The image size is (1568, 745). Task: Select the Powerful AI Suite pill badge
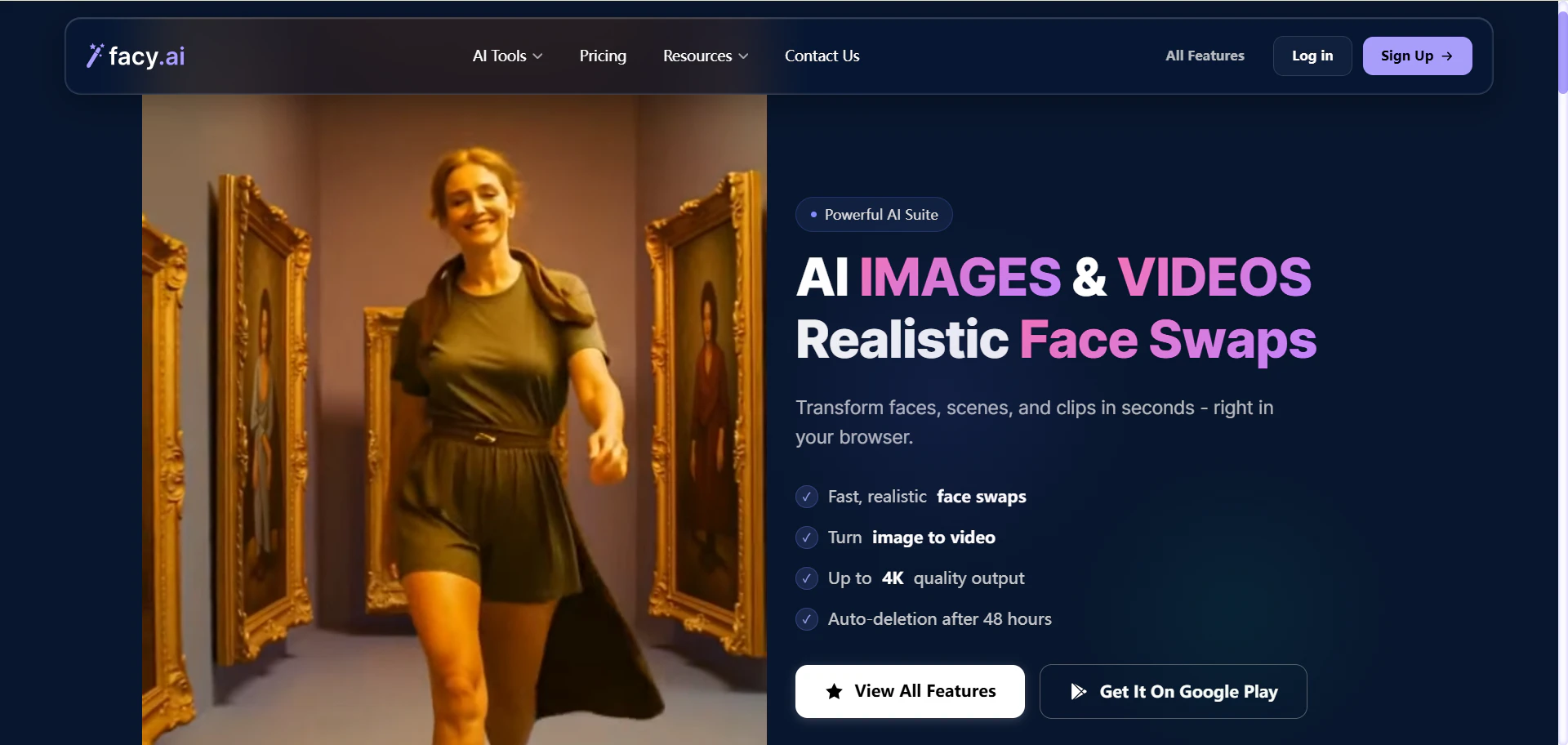point(873,214)
